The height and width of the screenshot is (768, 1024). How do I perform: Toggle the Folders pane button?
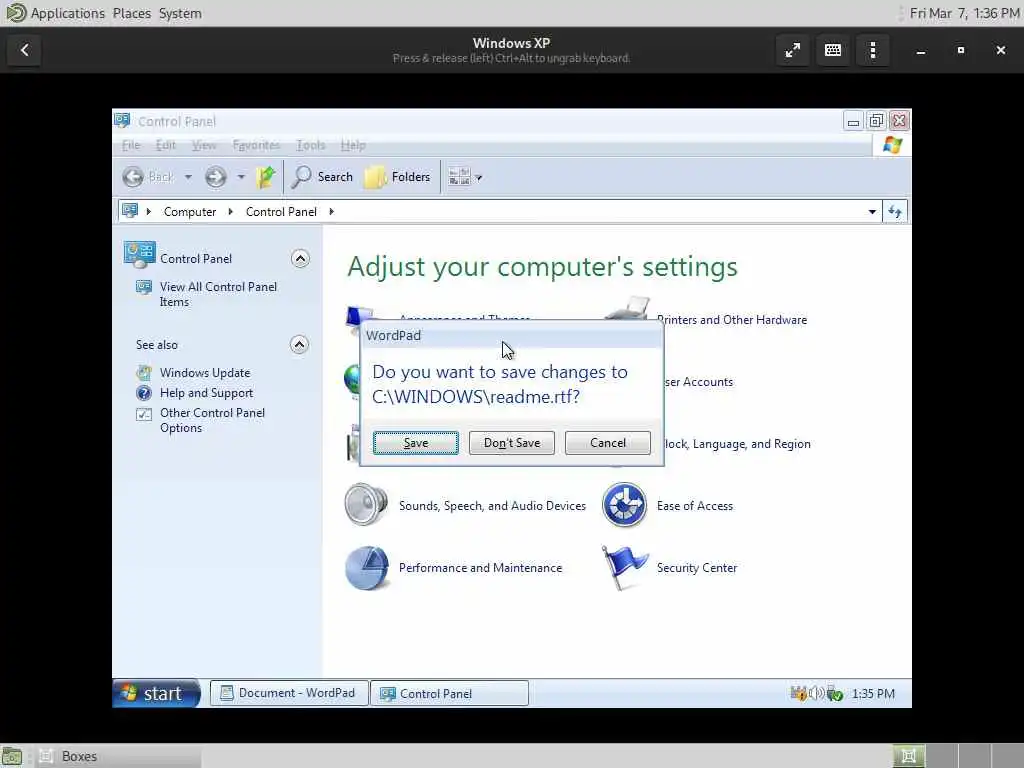pos(397,177)
